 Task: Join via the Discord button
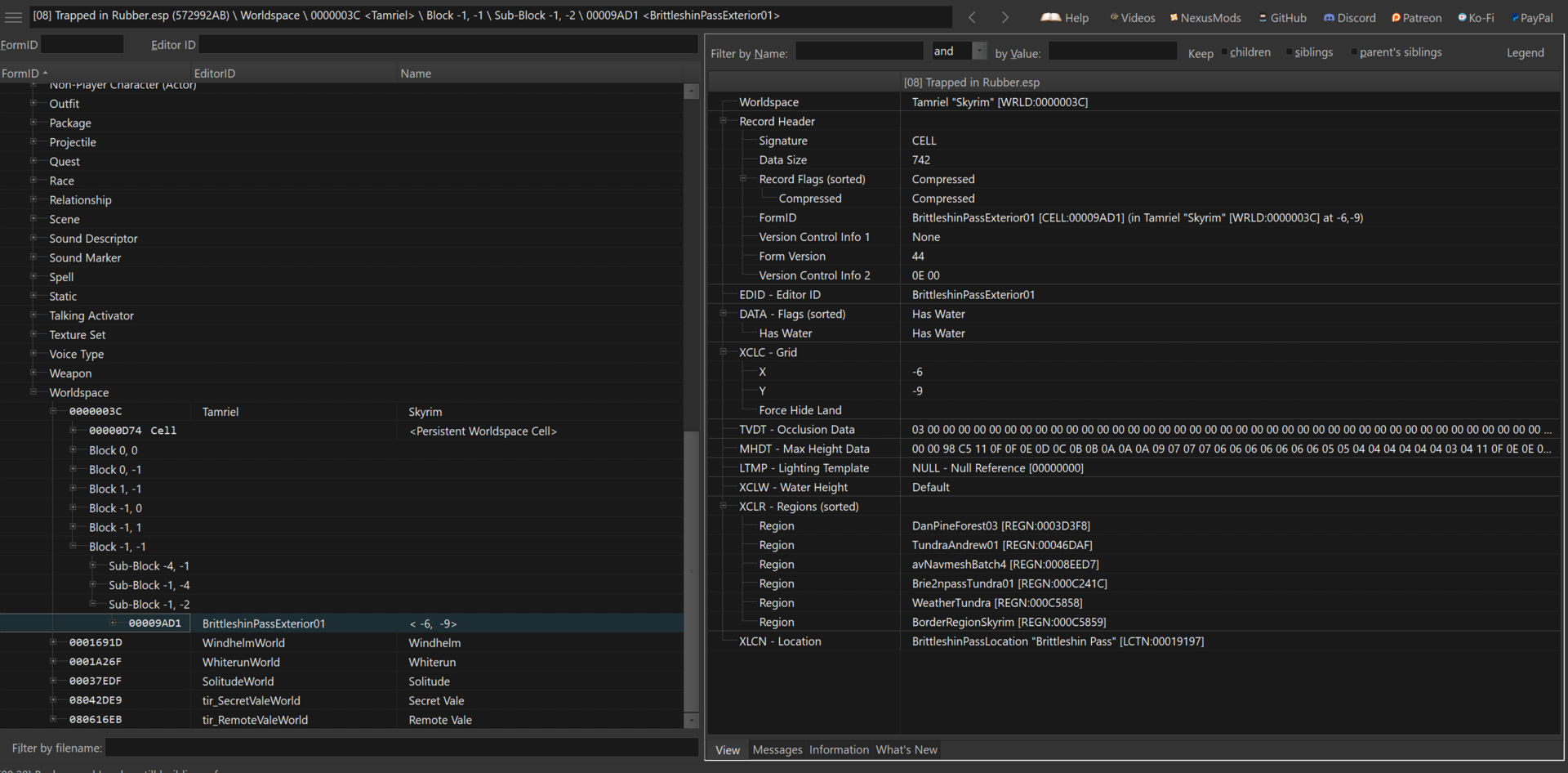[x=1350, y=17]
